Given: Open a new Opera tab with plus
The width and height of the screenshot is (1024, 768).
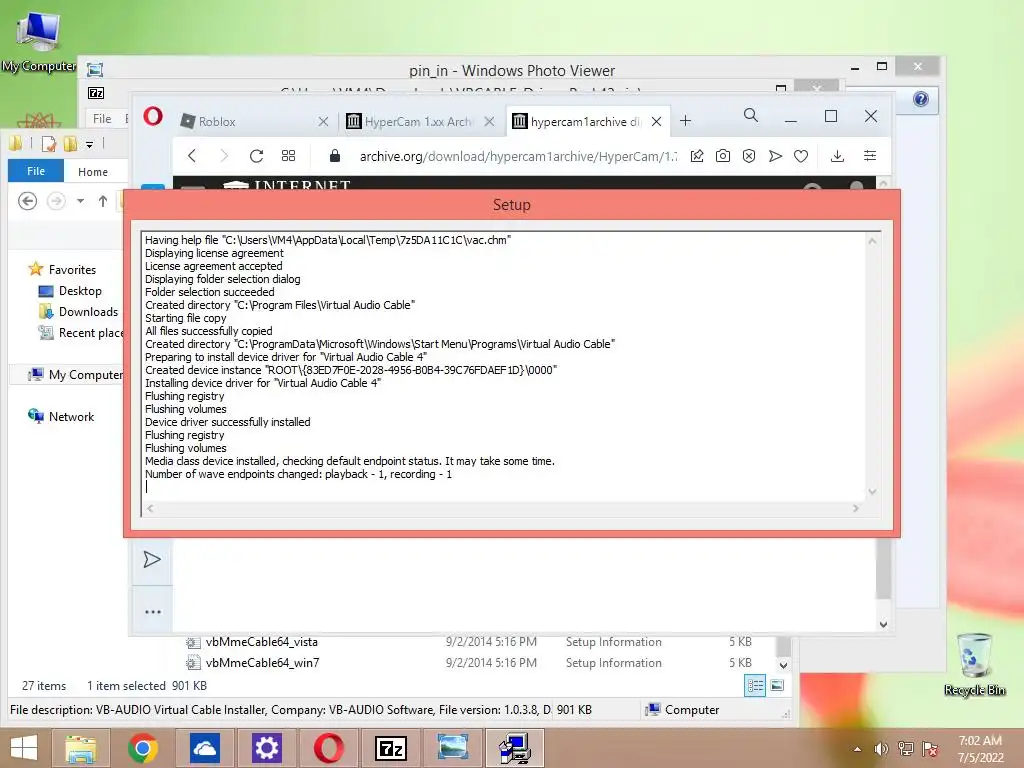Looking at the screenshot, I should (685, 121).
